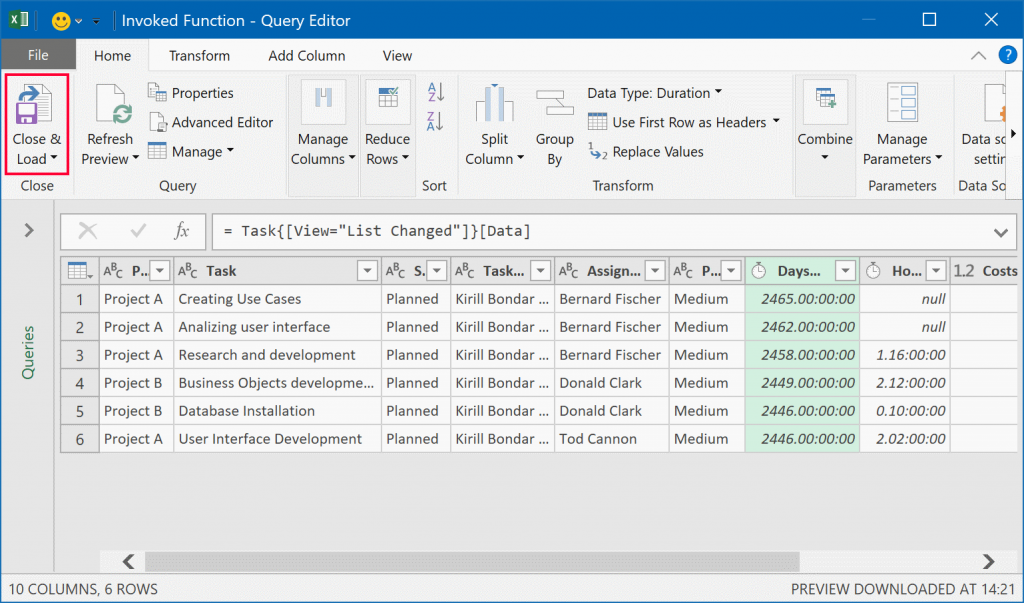Select row 6 header
The height and width of the screenshot is (603, 1024).
click(80, 439)
